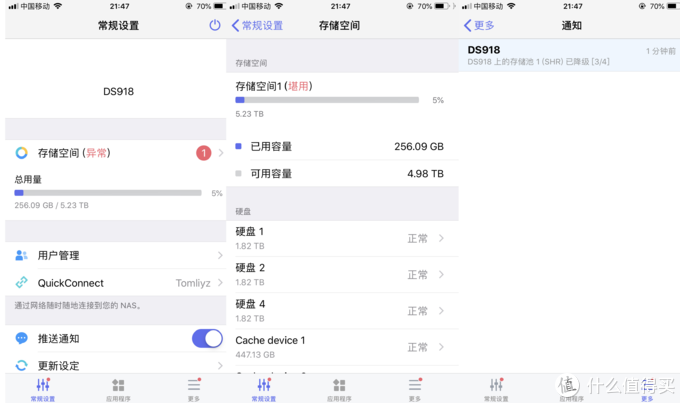680x403 pixels.
Task: Tap 硬盘 1 status 正常
Action: tap(417, 238)
